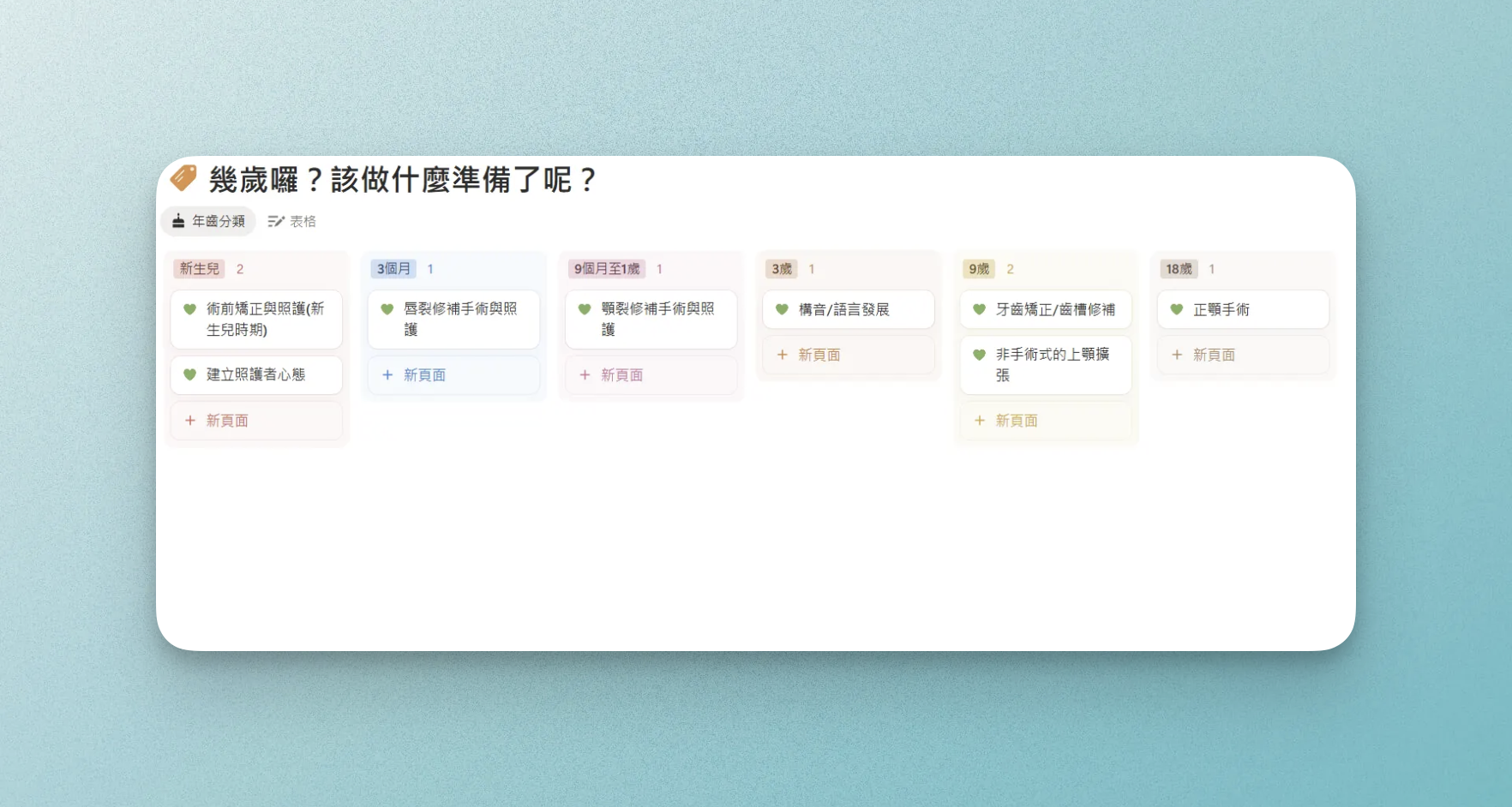Click the page title 幾歲囉？該做什麼準備了呢？
Viewport: 1512px width, 807px height.
pyautogui.click(x=402, y=180)
